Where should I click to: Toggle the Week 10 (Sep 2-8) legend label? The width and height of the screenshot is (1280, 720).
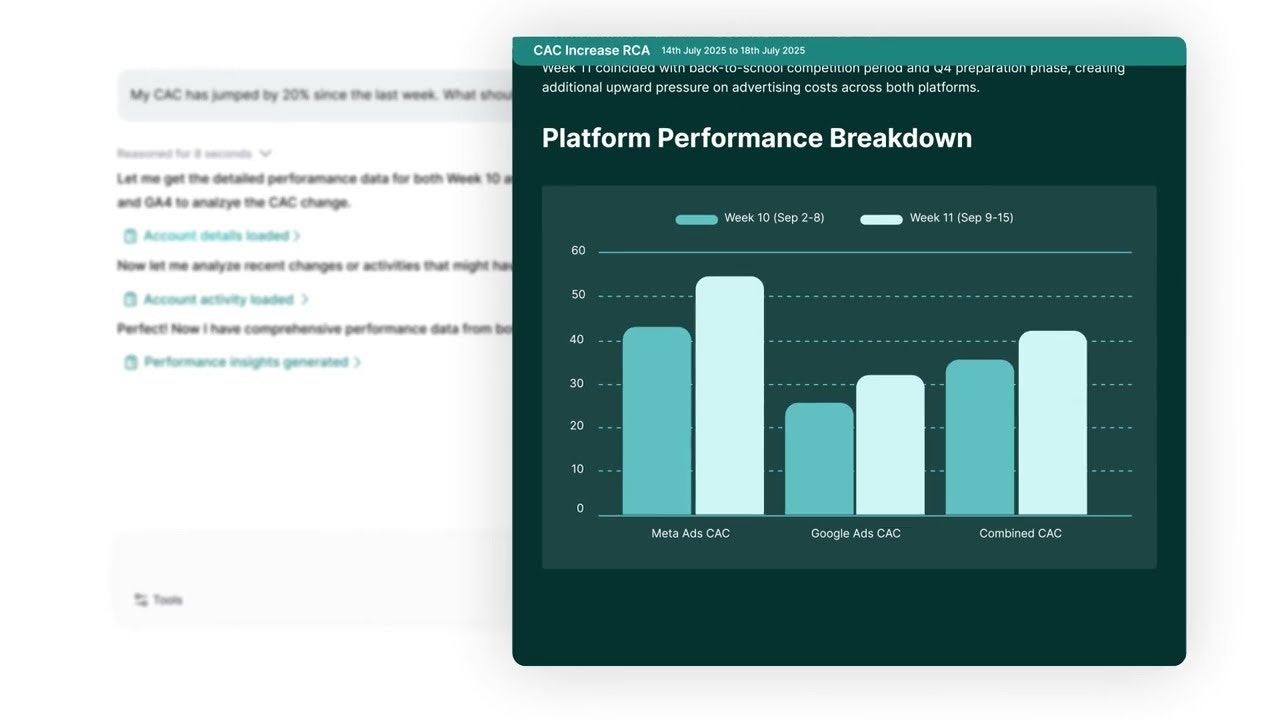pos(774,218)
